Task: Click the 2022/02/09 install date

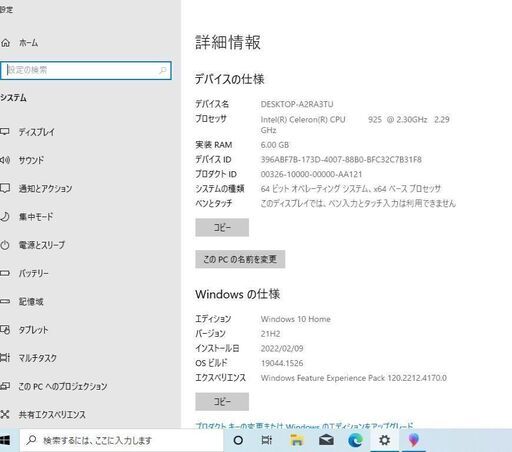Action: [x=282, y=348]
